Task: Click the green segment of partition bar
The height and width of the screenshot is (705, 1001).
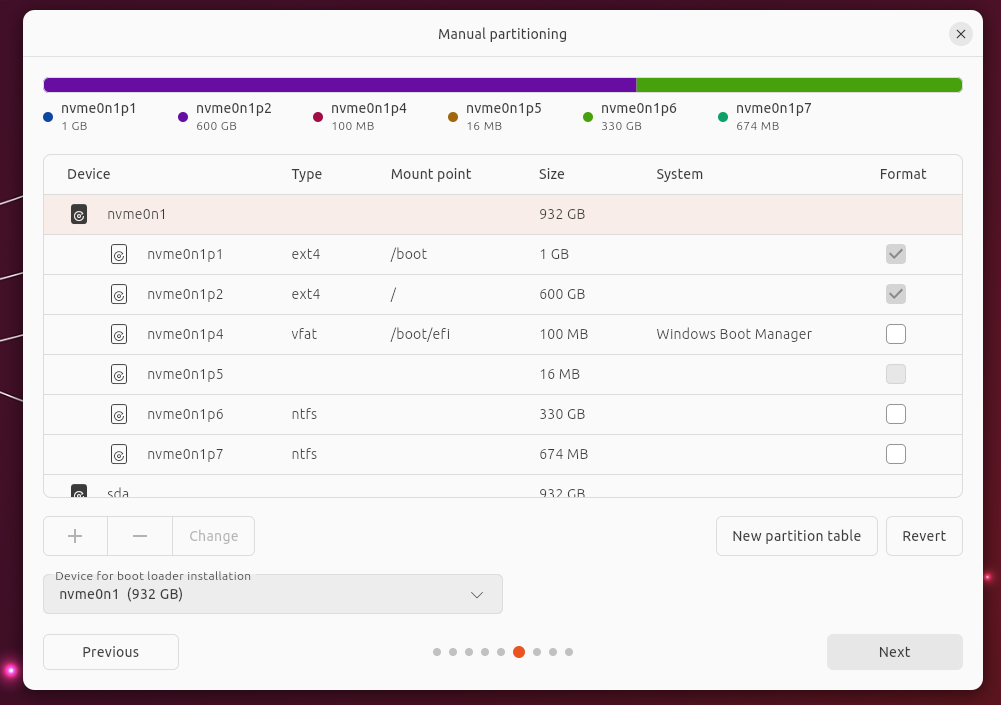Action: 798,85
